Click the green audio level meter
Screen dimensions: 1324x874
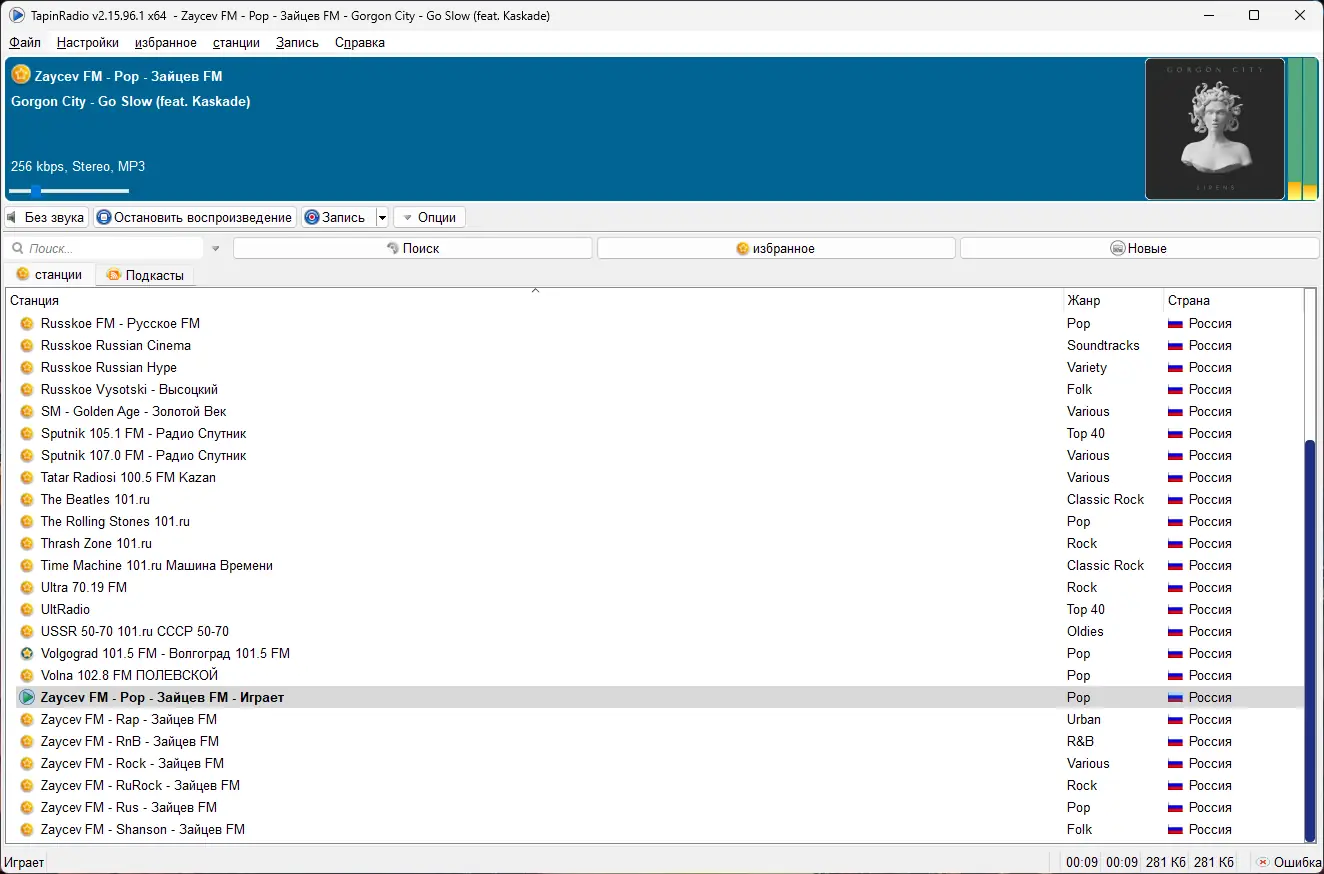click(1302, 129)
